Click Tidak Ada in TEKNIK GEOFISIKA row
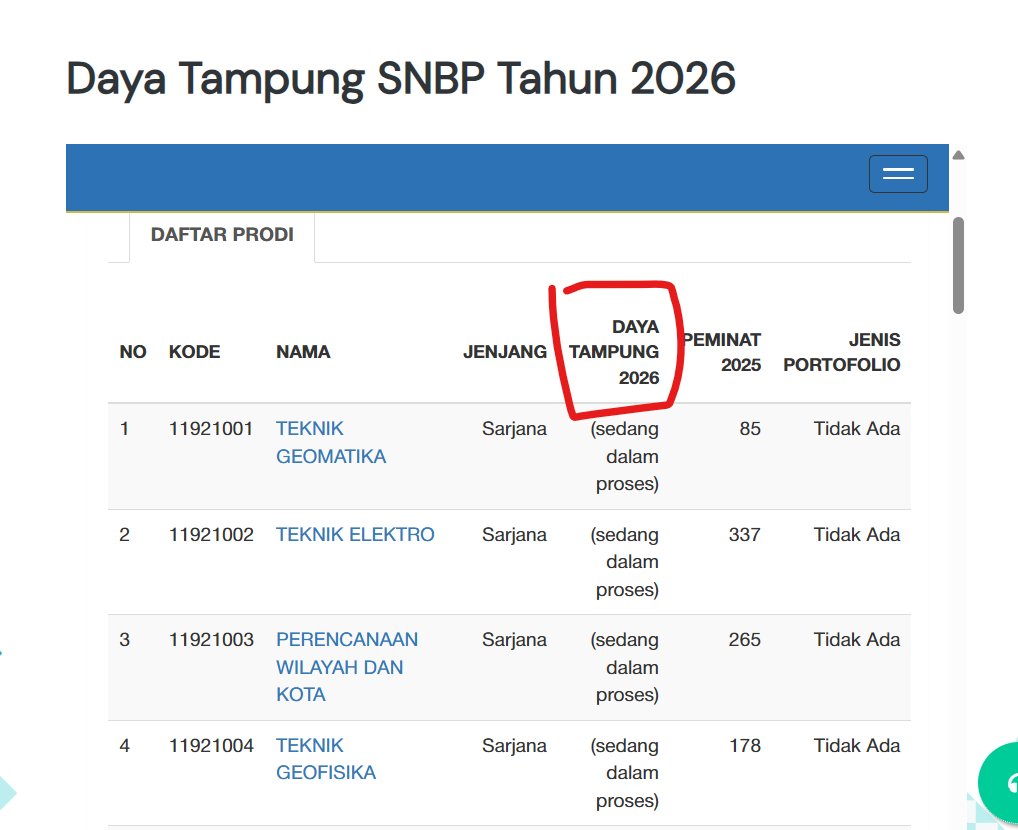This screenshot has height=830, width=1018. coord(857,746)
